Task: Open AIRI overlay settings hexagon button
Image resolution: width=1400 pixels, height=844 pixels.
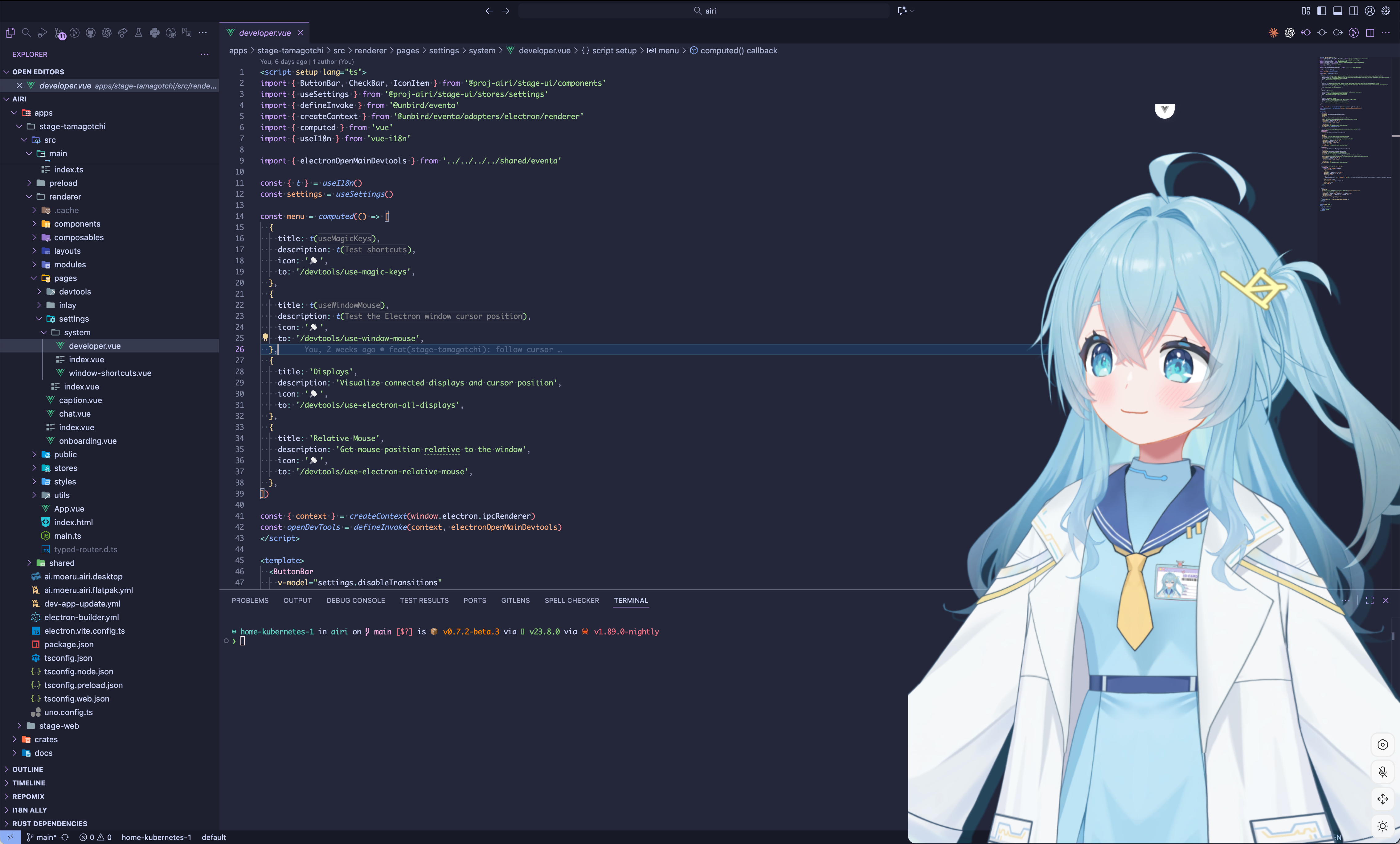Action: (x=1382, y=744)
